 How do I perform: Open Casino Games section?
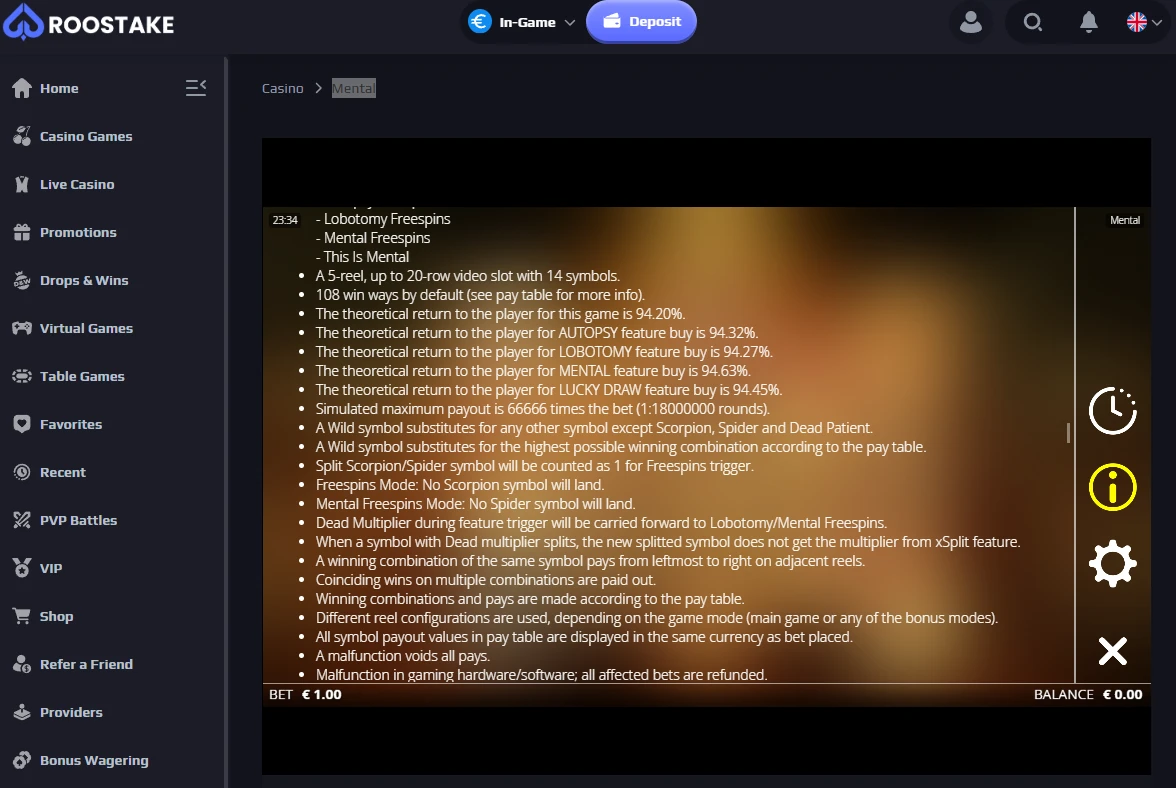click(x=86, y=136)
